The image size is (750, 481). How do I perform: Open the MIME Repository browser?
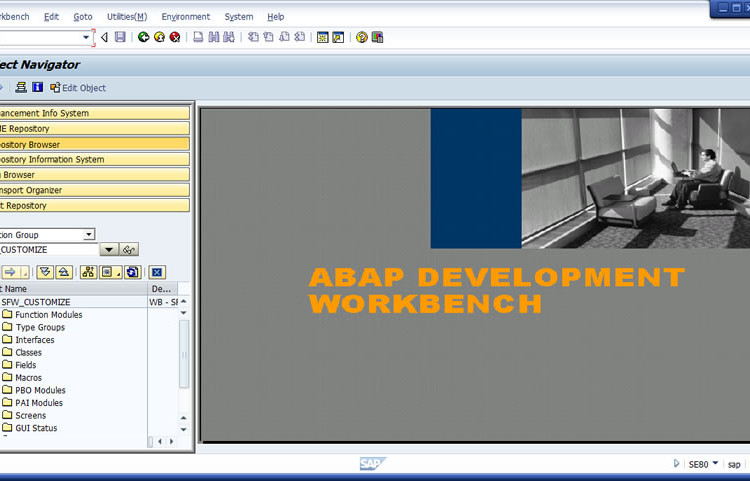(x=95, y=129)
